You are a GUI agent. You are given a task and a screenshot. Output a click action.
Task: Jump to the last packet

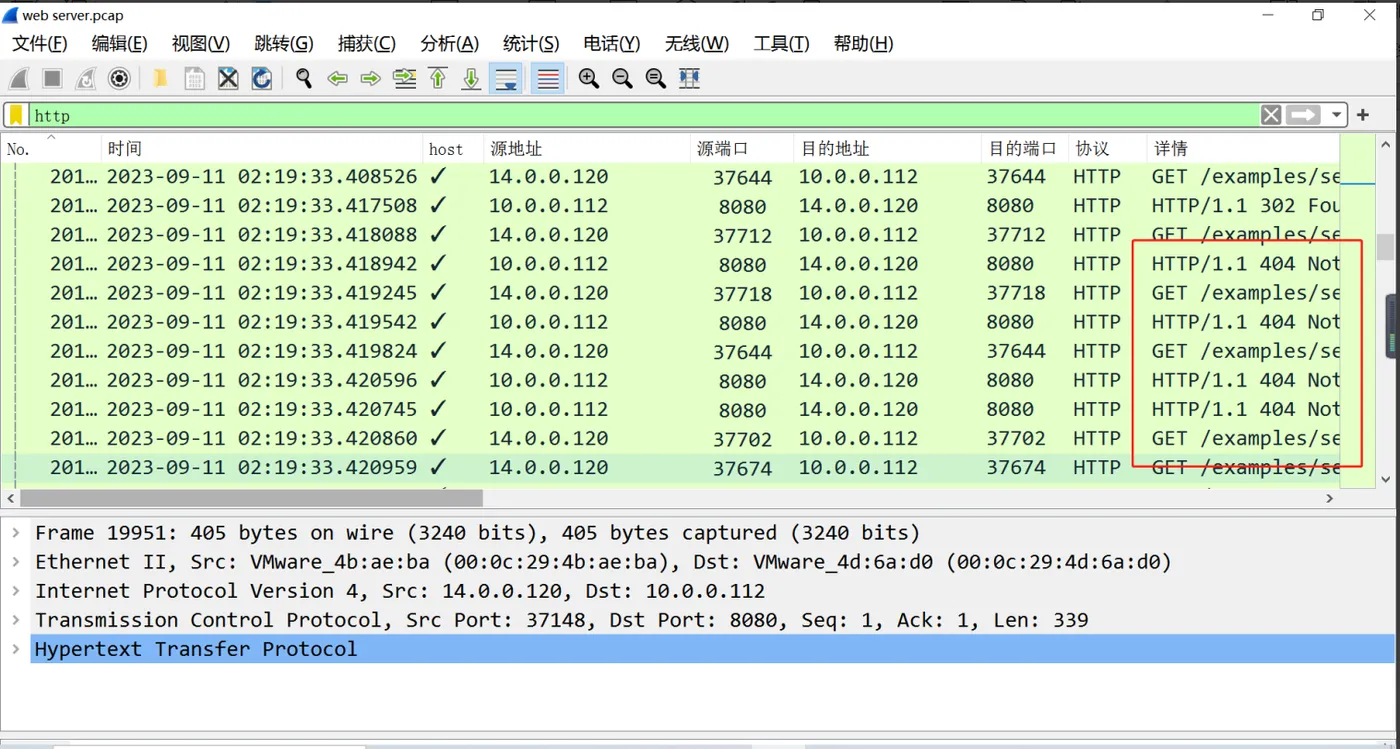click(x=471, y=78)
